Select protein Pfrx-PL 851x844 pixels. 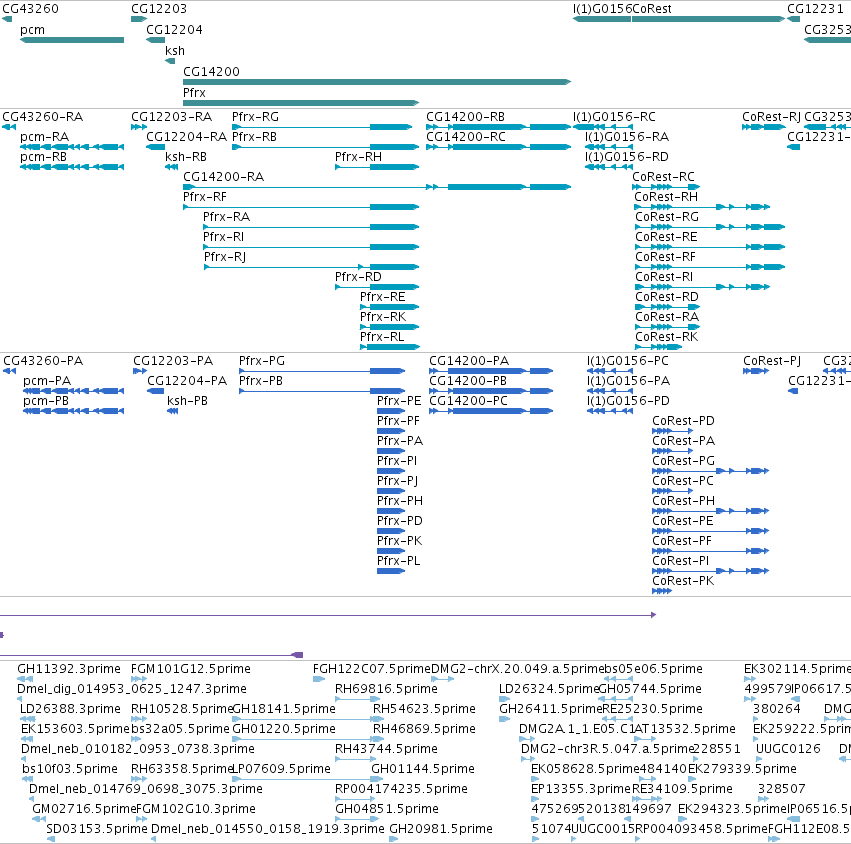391,571
